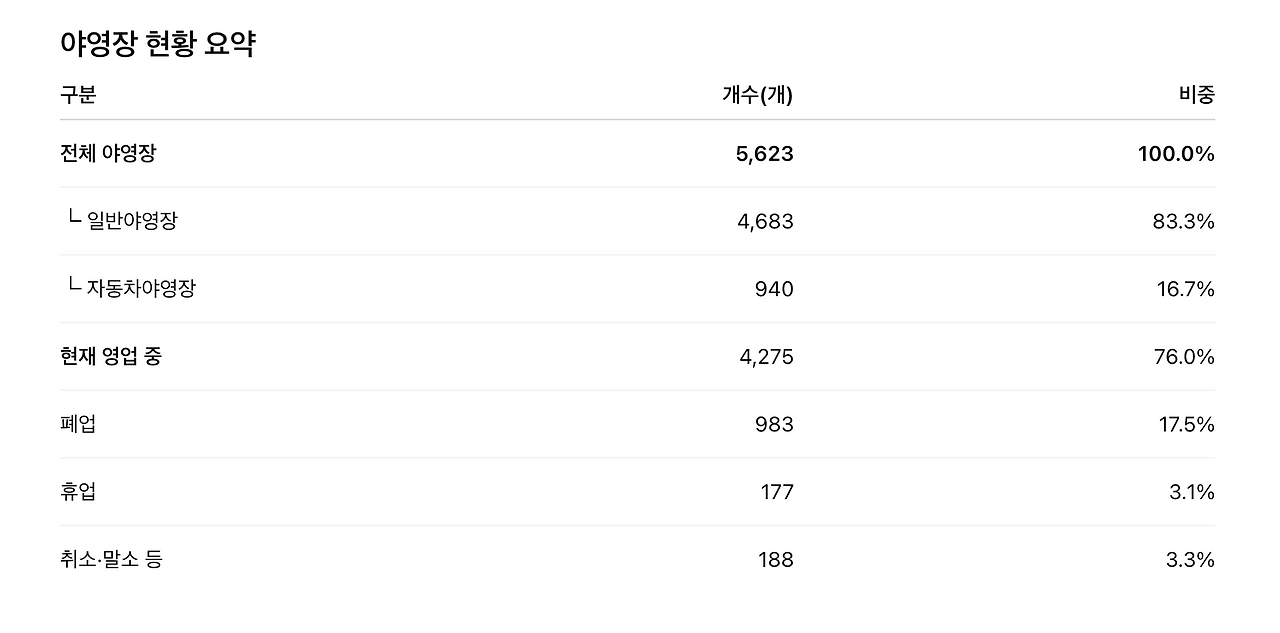1280x633 pixels.
Task: Select the 구분 column header
Action: click(x=78, y=95)
